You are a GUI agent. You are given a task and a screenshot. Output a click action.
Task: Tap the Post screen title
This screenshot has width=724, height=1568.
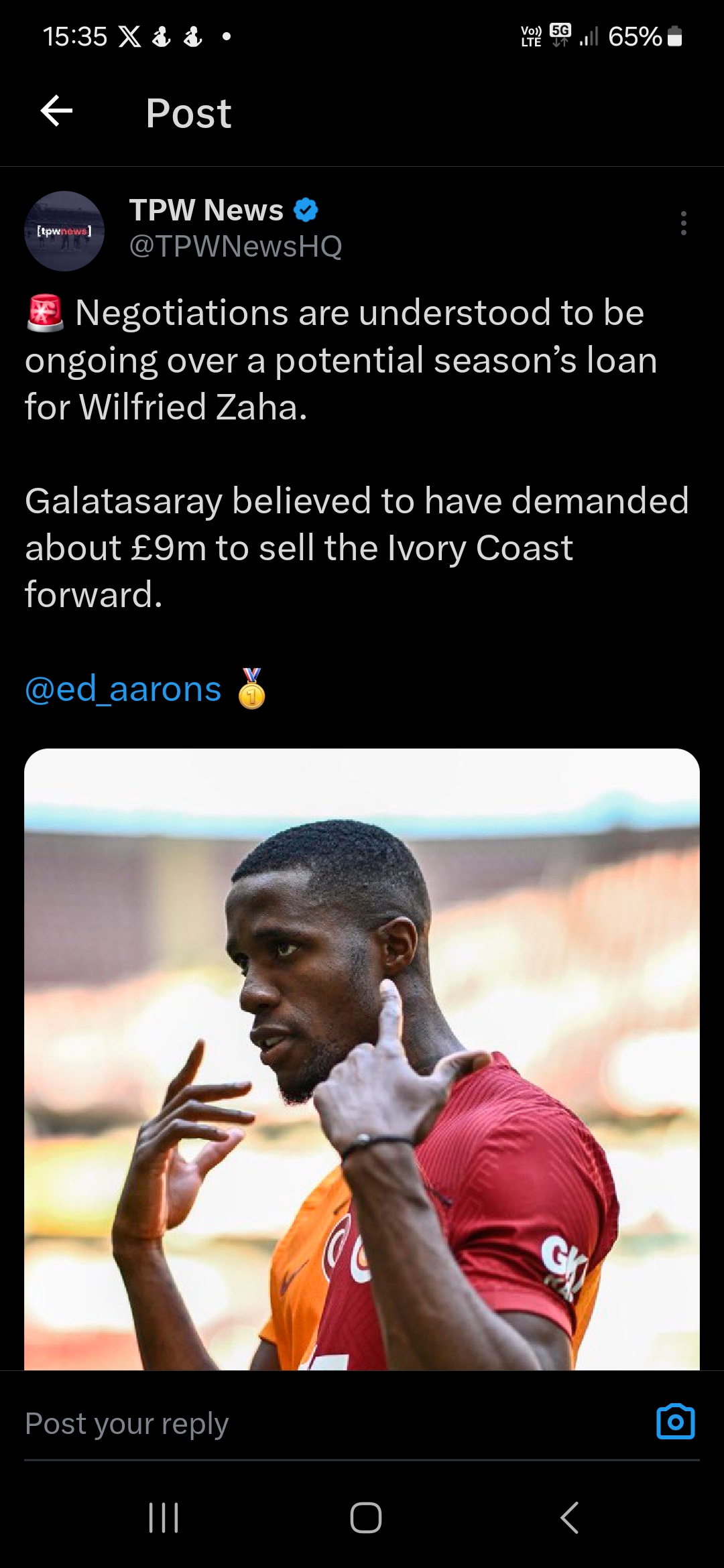[x=188, y=113]
